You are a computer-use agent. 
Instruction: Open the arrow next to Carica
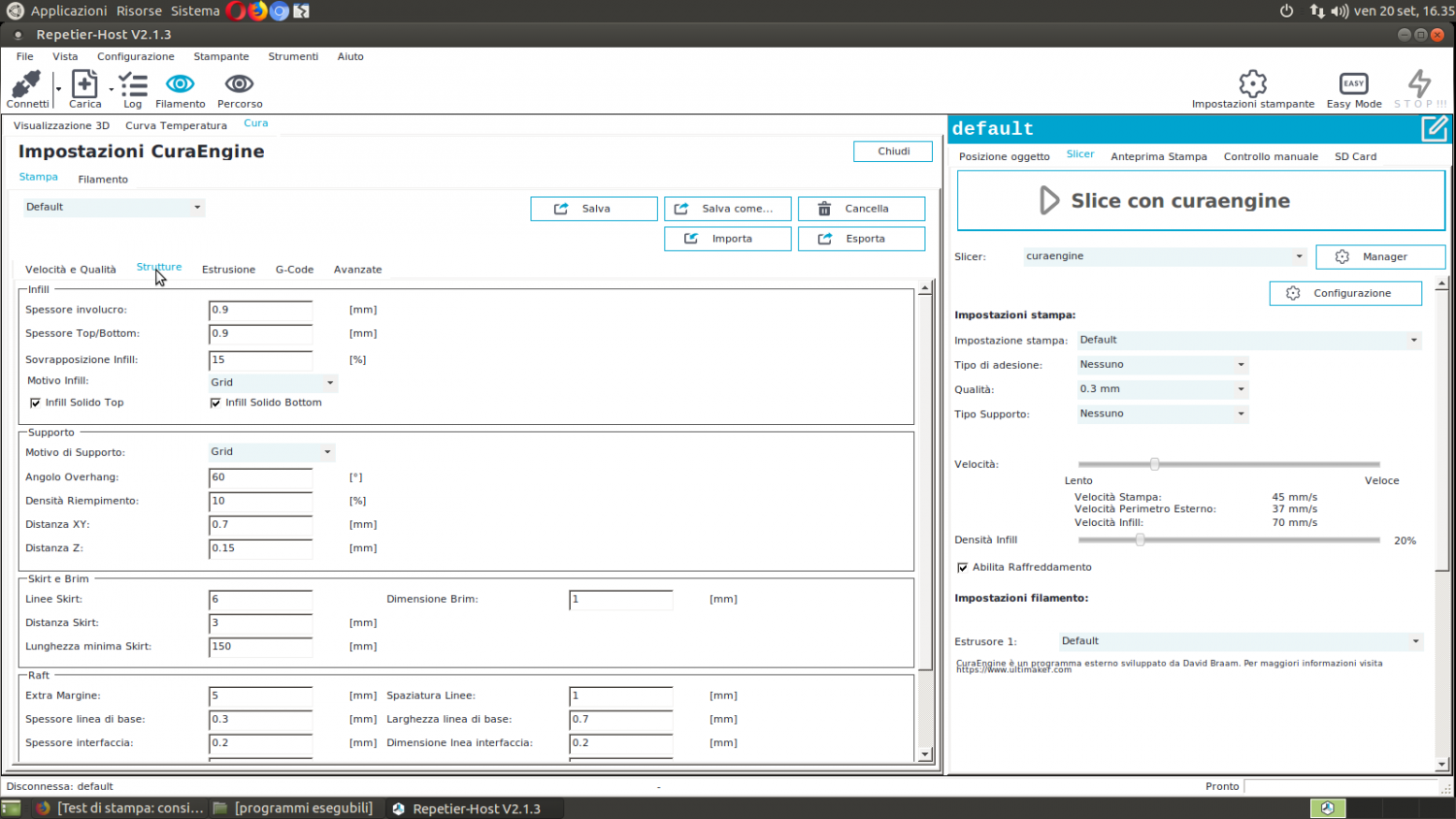(x=112, y=89)
